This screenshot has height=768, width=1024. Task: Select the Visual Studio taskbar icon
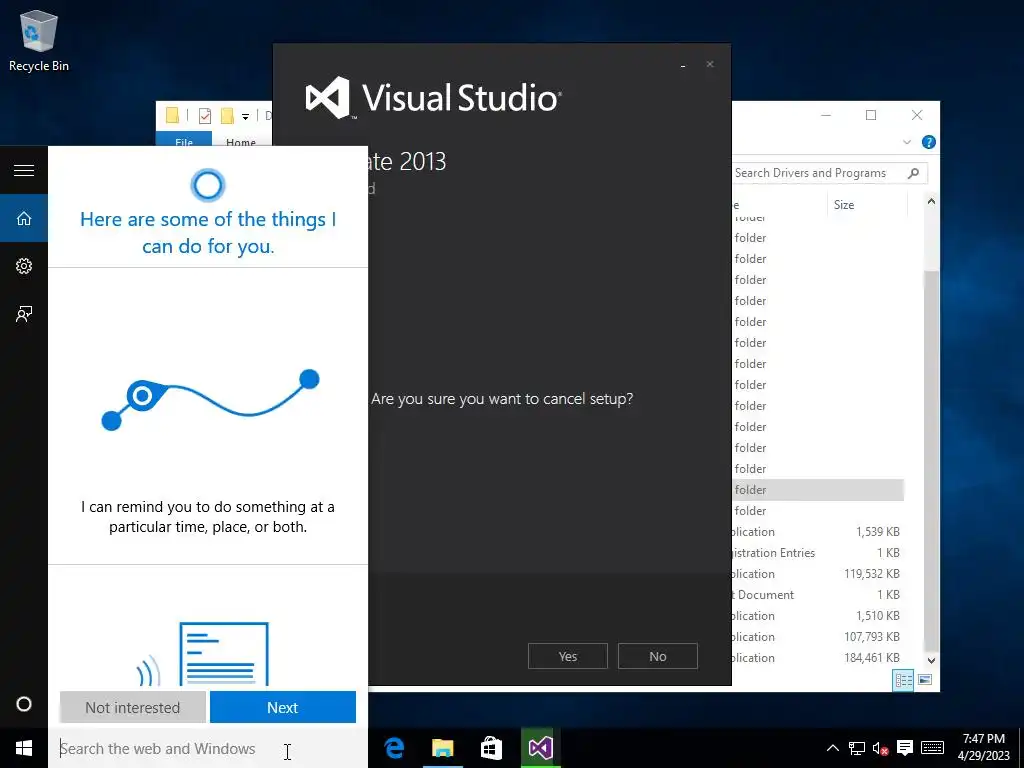(x=540, y=748)
